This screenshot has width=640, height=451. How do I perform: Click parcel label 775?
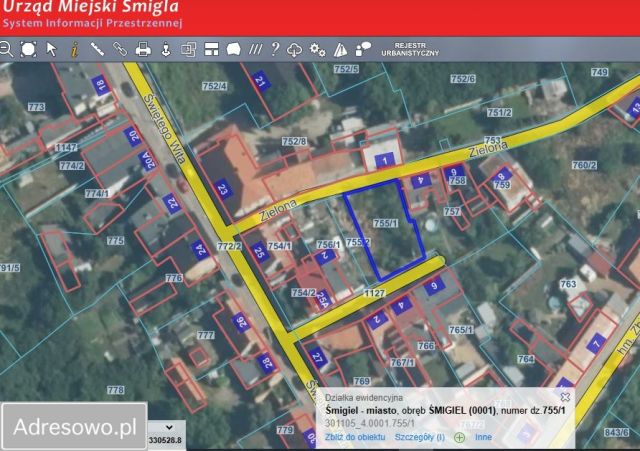pos(116,241)
